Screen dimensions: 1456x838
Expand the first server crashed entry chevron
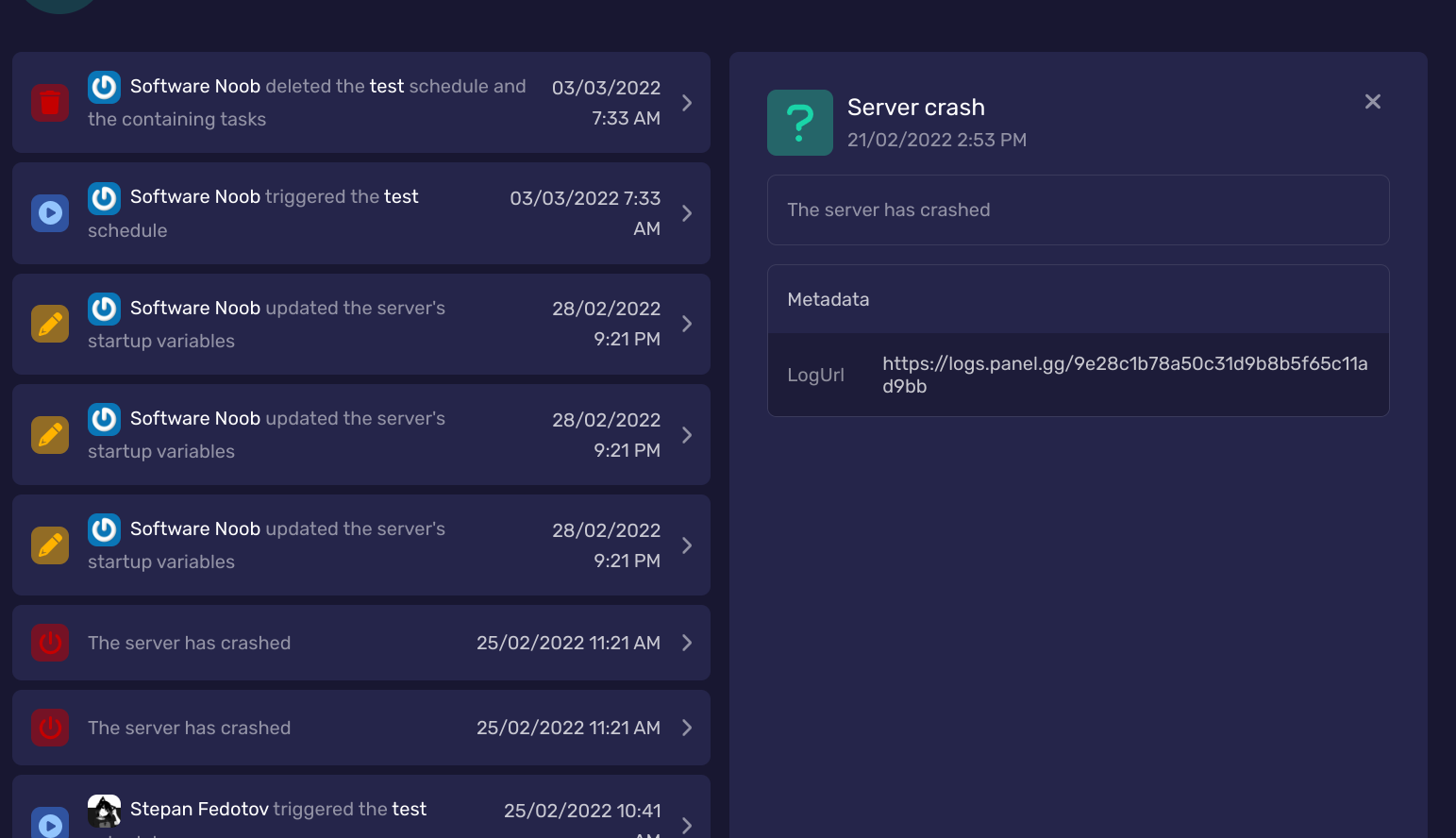(687, 643)
